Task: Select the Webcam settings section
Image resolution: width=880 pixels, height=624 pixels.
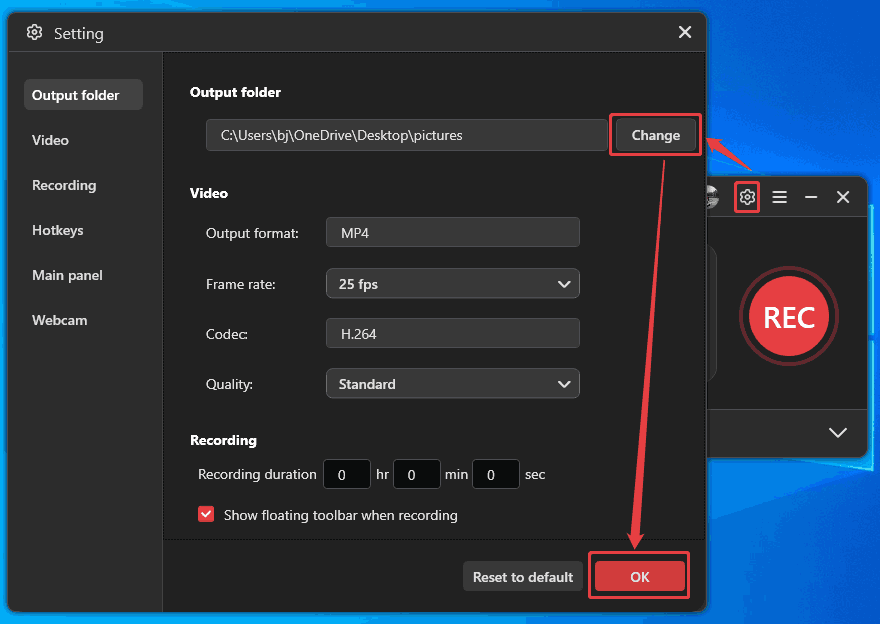Action: 60,320
